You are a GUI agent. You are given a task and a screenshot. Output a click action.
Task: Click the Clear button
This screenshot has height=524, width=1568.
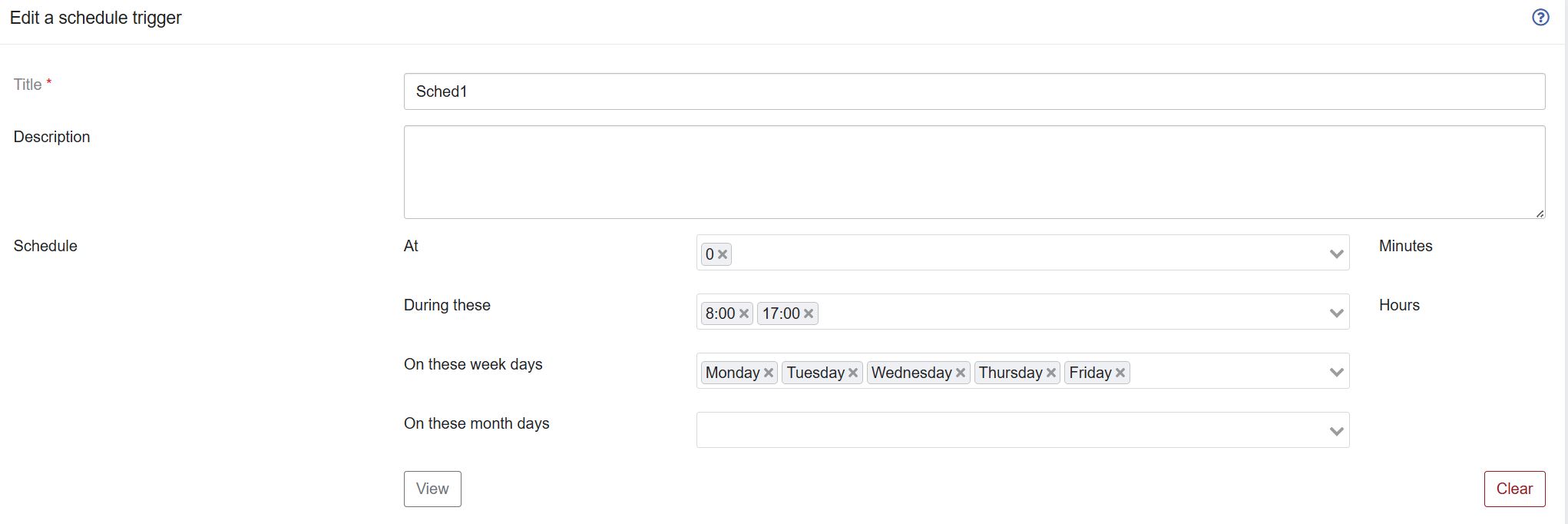coord(1514,489)
